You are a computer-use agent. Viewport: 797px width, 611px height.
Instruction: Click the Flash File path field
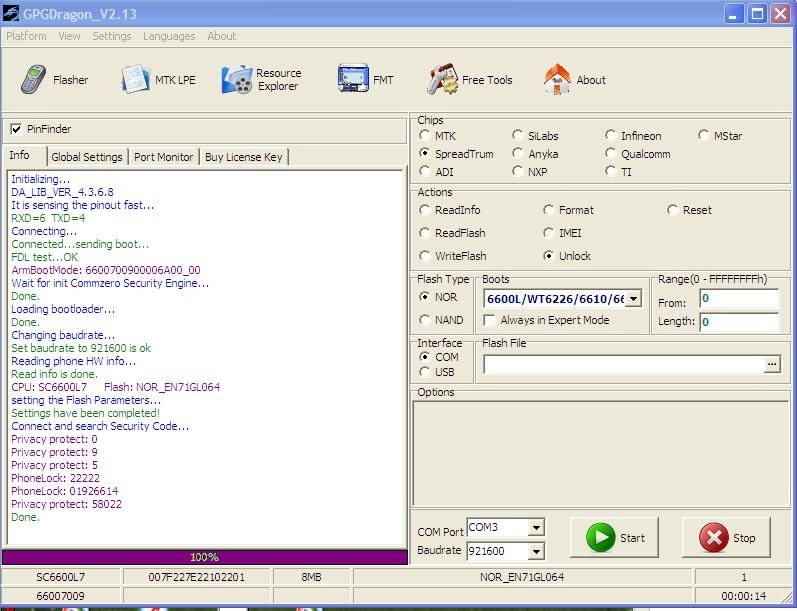click(x=624, y=364)
